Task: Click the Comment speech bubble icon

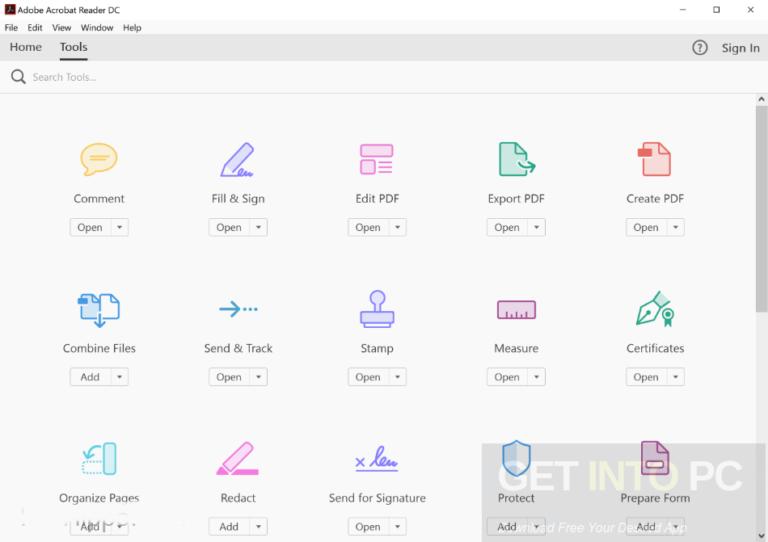Action: tap(99, 159)
